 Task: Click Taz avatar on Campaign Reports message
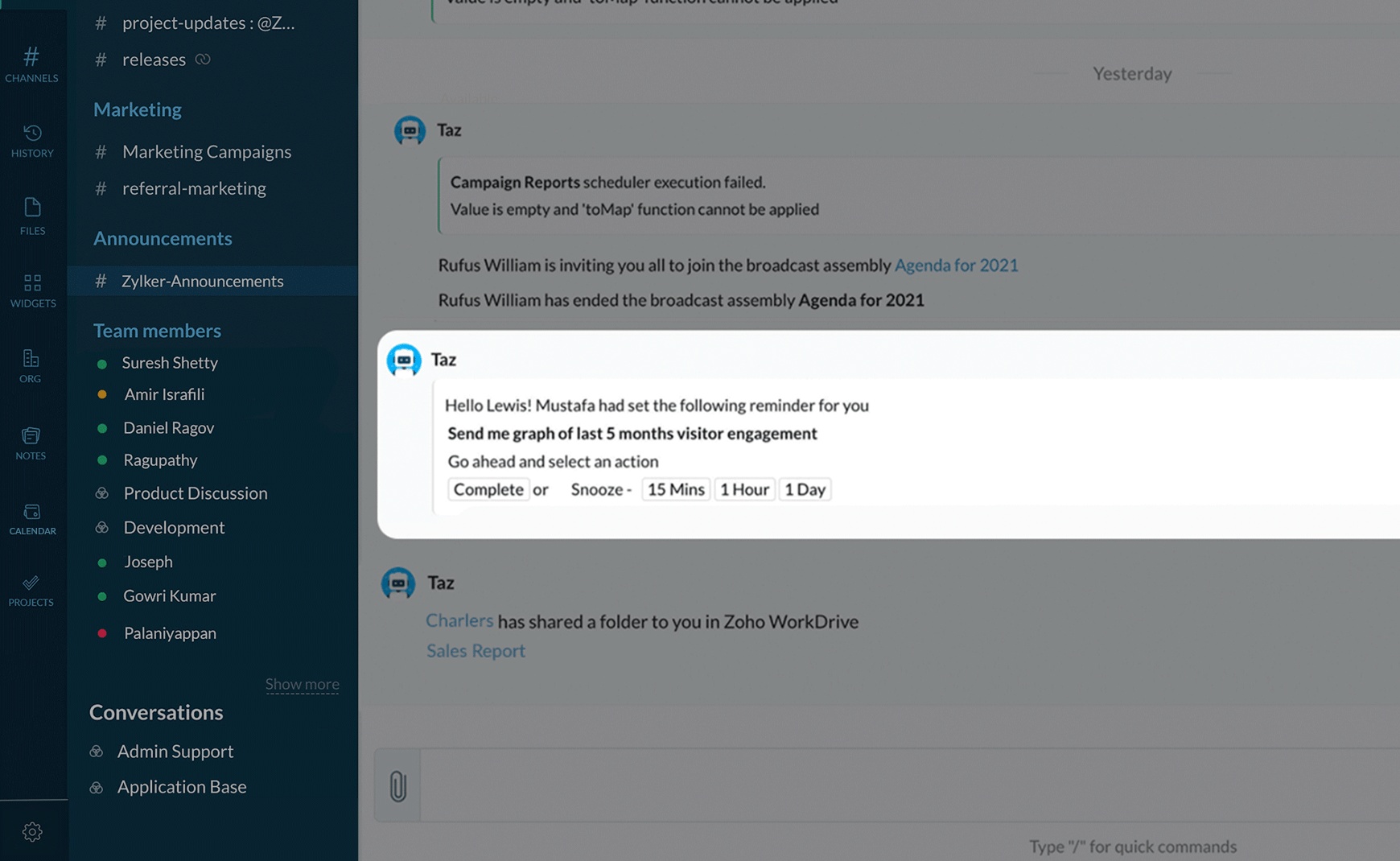410,130
